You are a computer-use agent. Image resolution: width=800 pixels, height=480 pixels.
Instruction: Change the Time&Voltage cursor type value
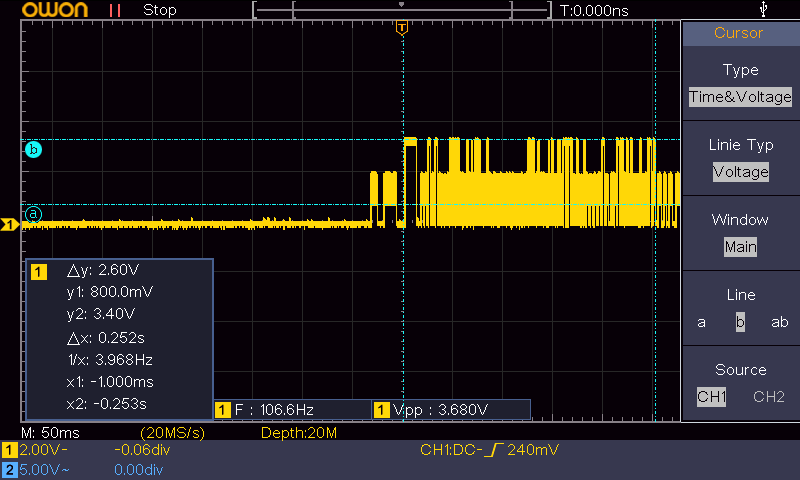click(740, 97)
